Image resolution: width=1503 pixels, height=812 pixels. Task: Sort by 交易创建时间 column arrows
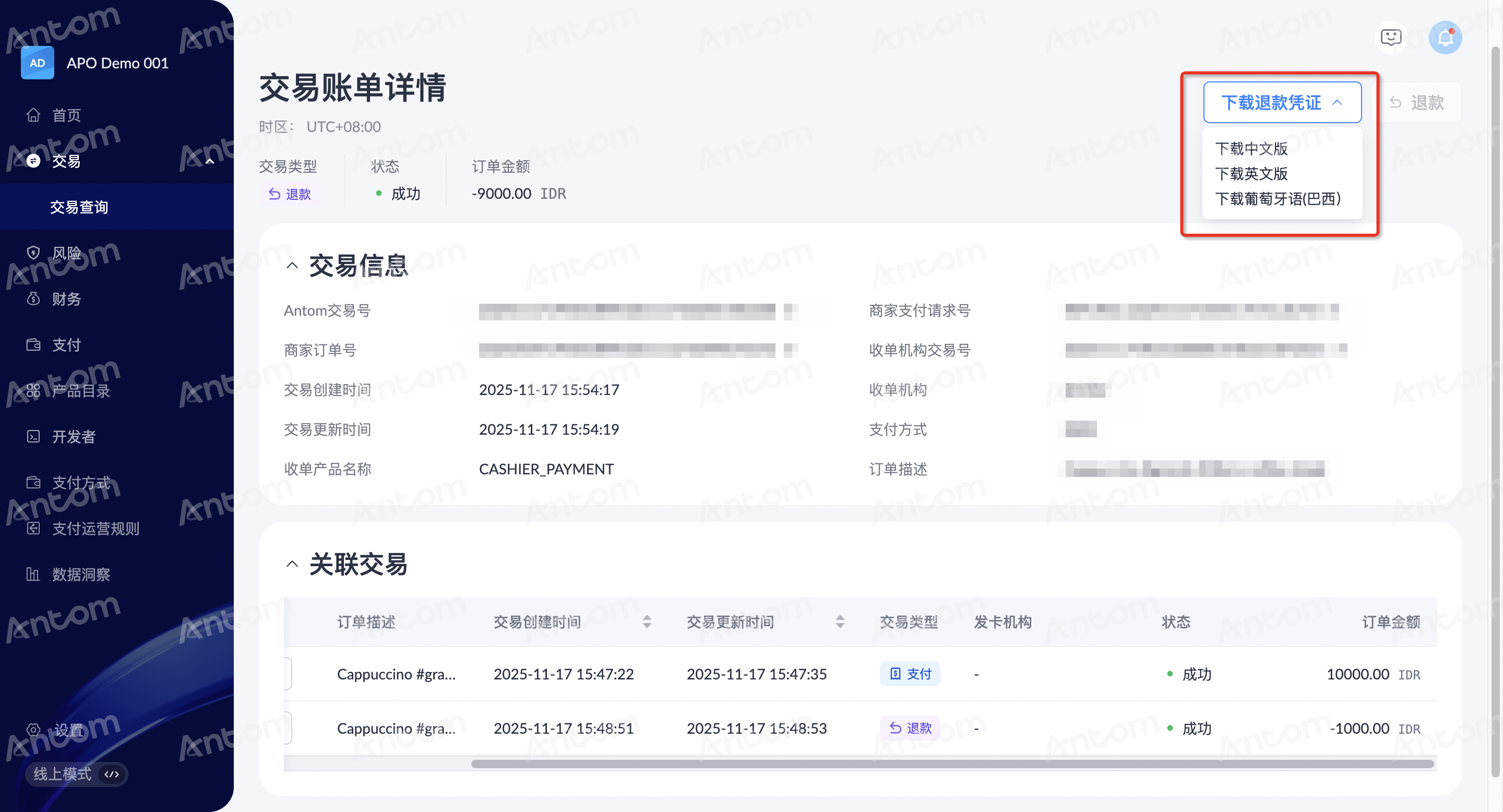coord(647,622)
